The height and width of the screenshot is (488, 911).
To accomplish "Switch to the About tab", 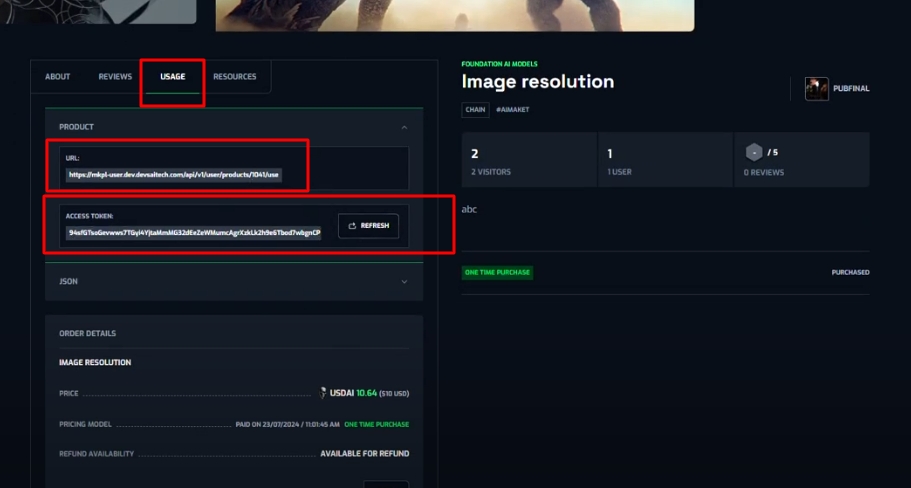I will click(x=58, y=77).
